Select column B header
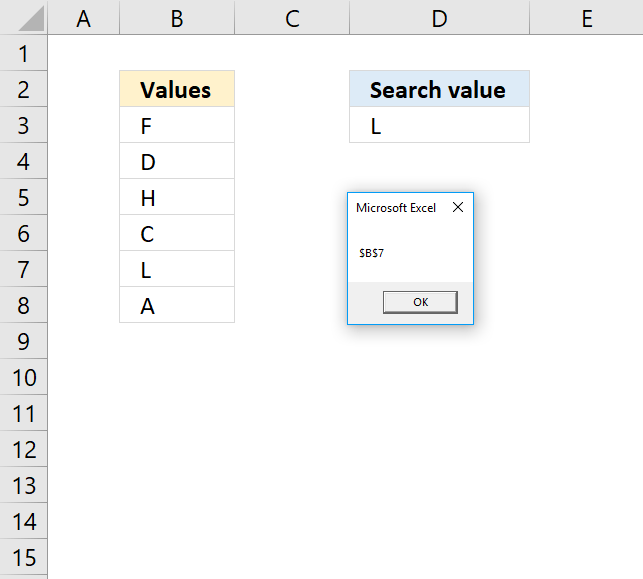The width and height of the screenshot is (643, 579). (x=176, y=18)
